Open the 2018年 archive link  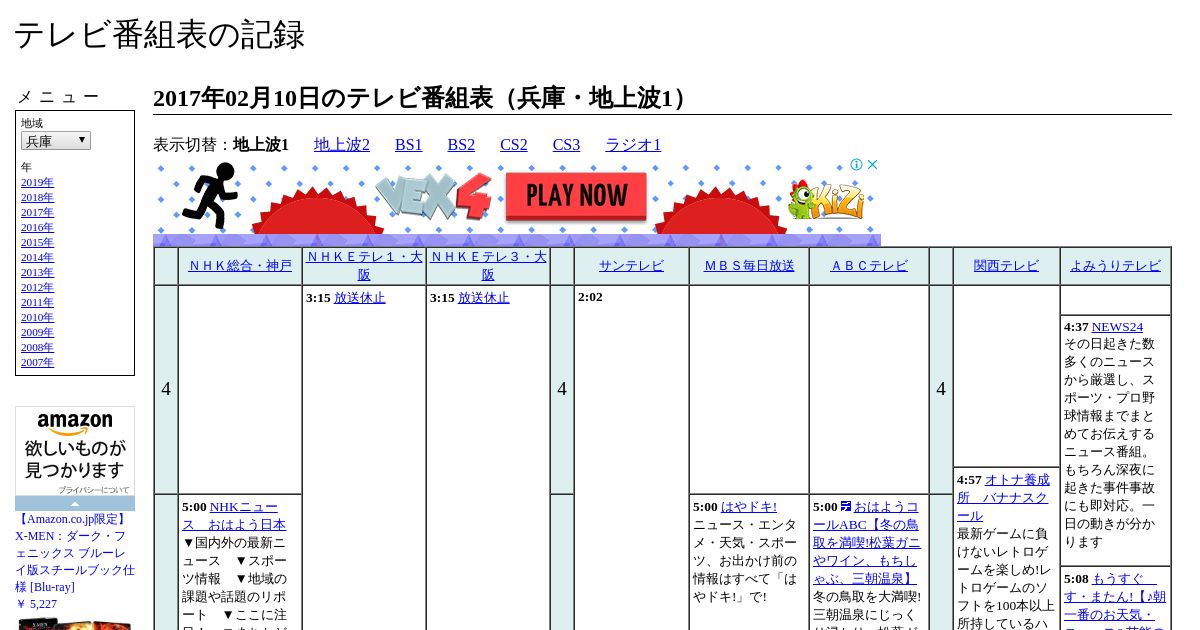point(37,198)
